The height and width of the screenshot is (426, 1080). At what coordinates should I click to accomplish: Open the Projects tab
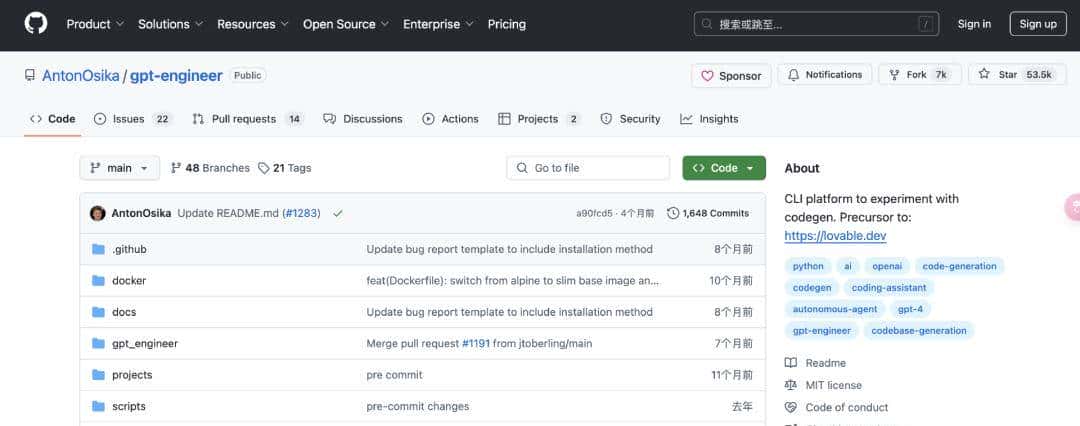tap(539, 119)
